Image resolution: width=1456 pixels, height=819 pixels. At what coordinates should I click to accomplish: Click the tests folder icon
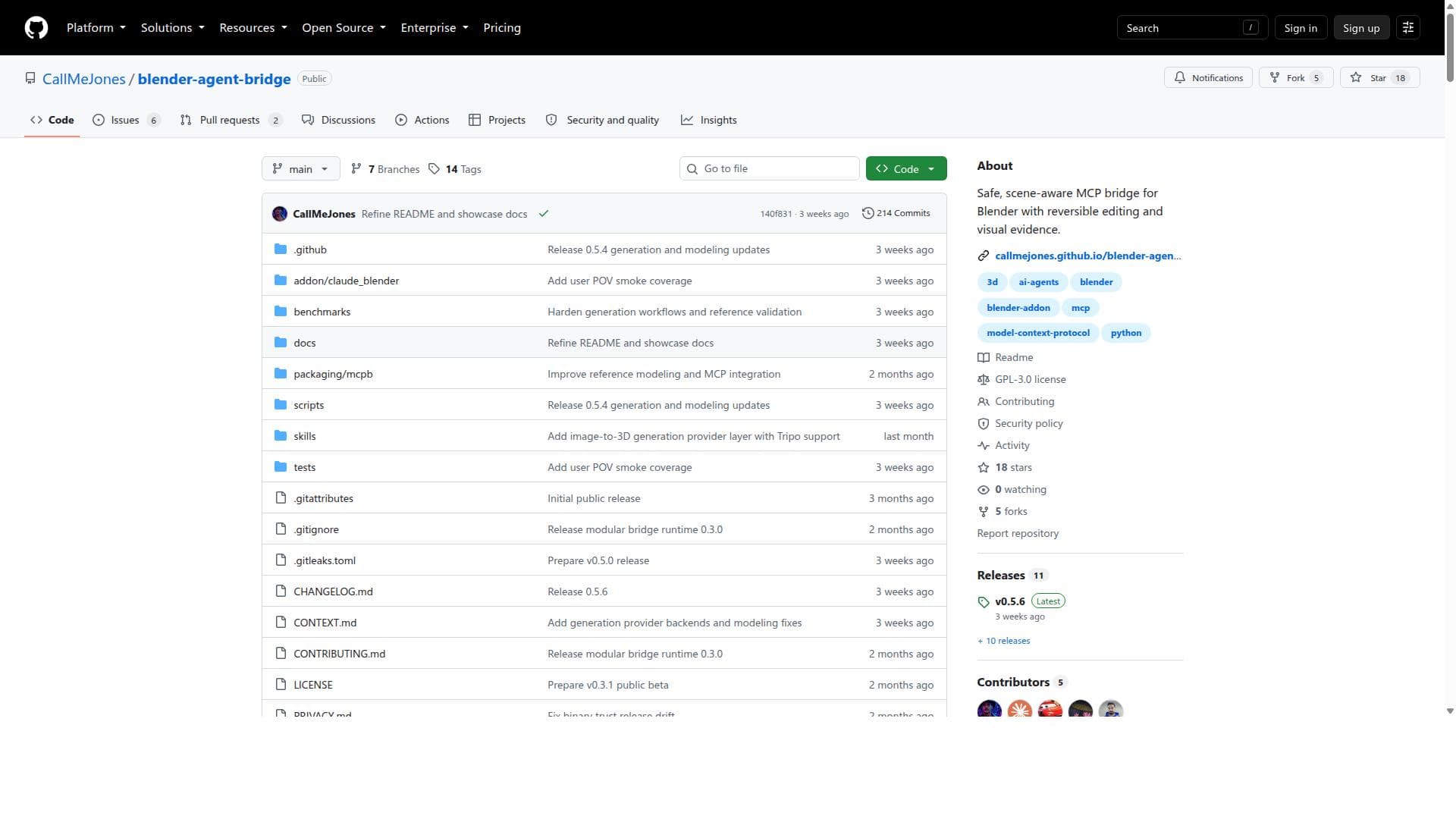281,467
